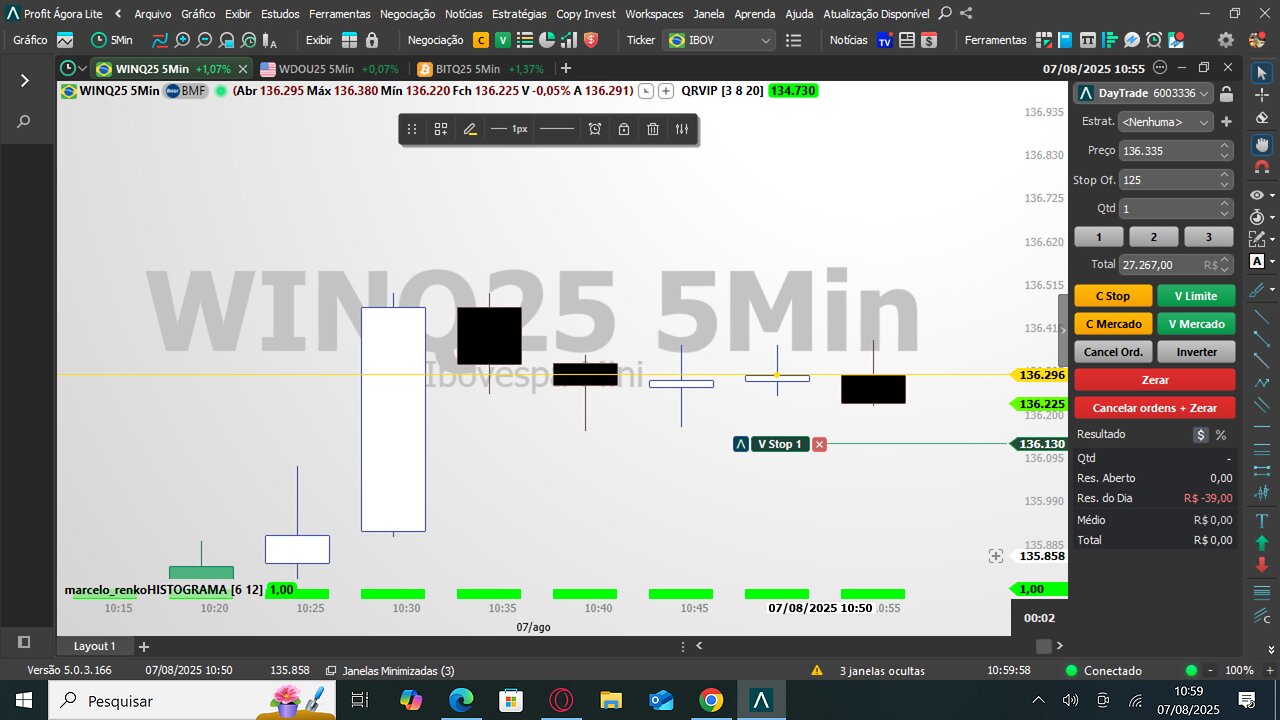The image size is (1280, 720).
Task: Select the hand pan tool
Action: (1261, 144)
